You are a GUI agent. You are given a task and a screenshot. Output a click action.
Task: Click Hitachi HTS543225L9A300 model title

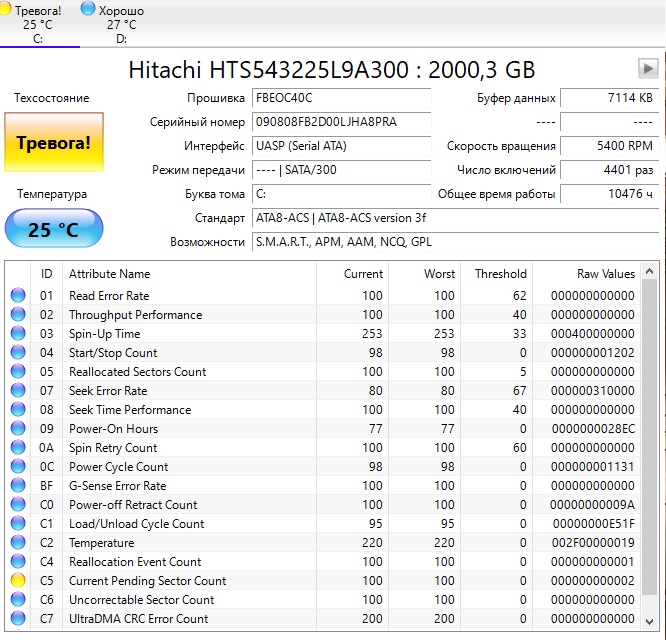[x=332, y=70]
